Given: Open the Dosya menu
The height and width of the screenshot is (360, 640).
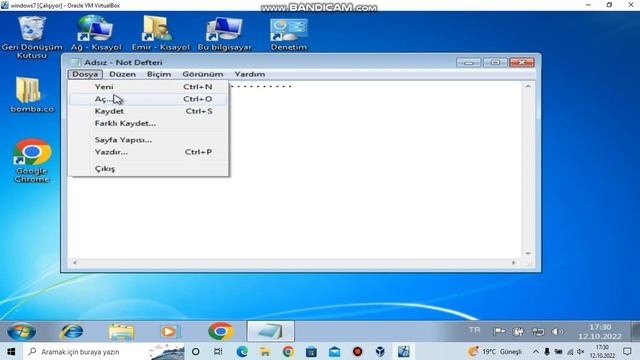Looking at the screenshot, I should (85, 74).
